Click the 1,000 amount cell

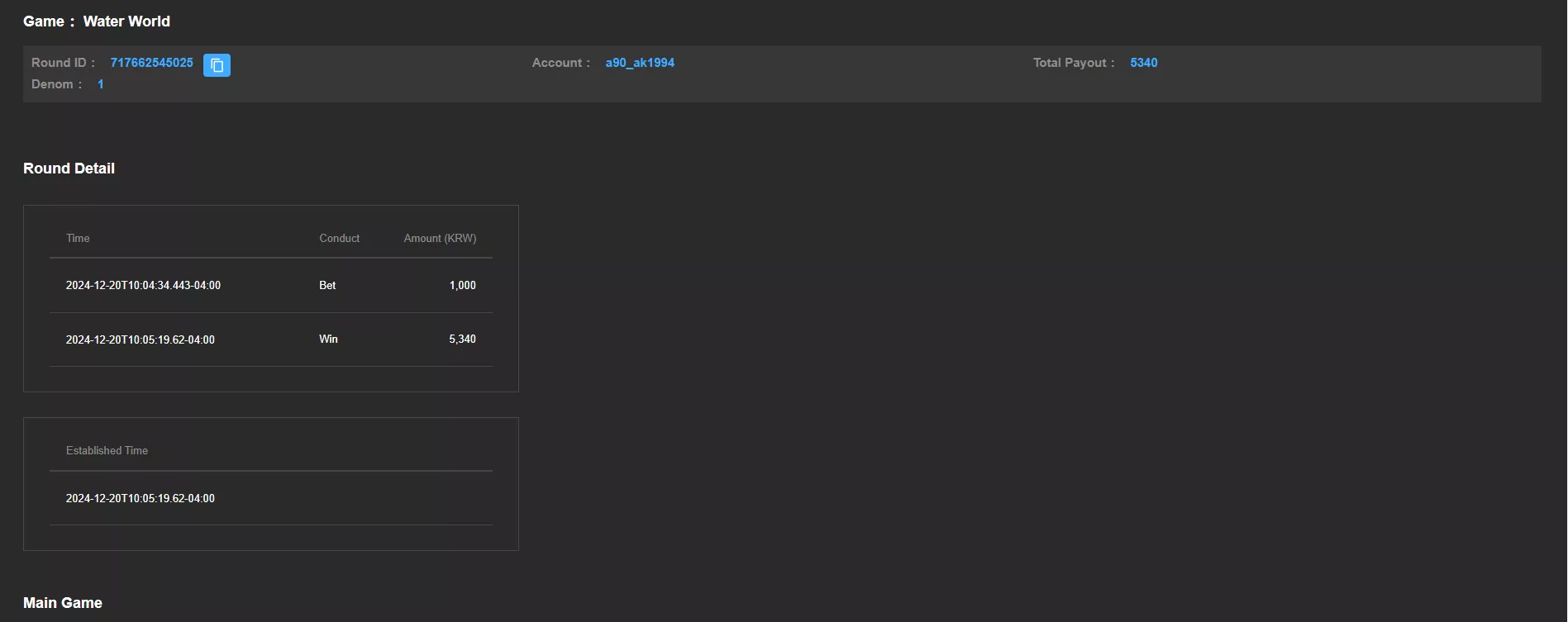tap(463, 285)
